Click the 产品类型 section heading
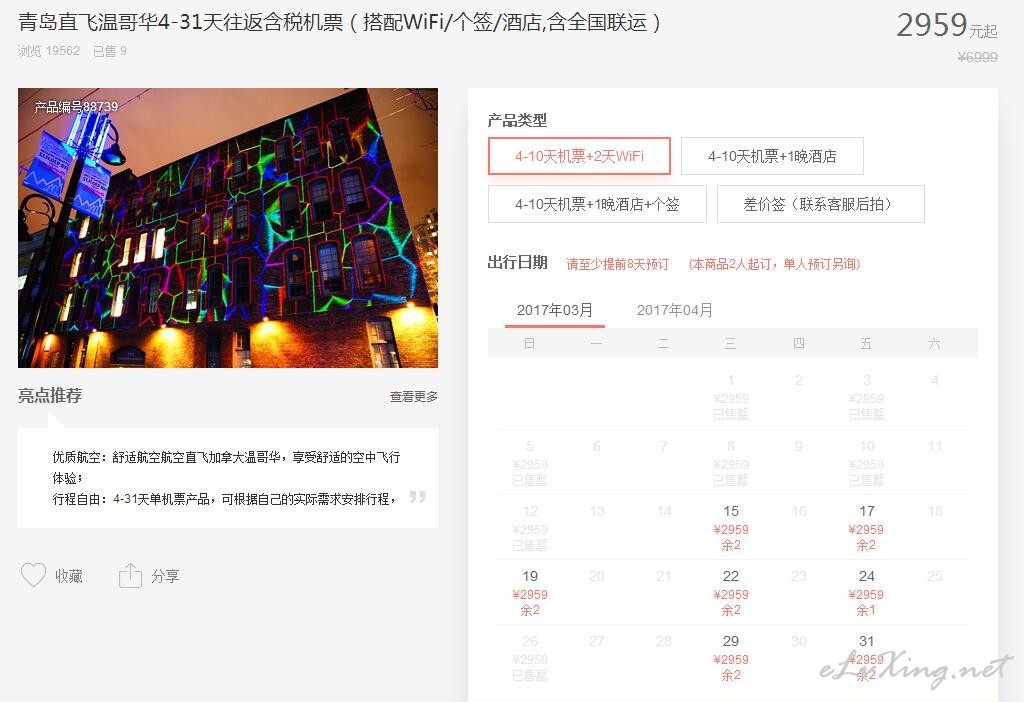Viewport: 1024px width, 702px height. 517,120
